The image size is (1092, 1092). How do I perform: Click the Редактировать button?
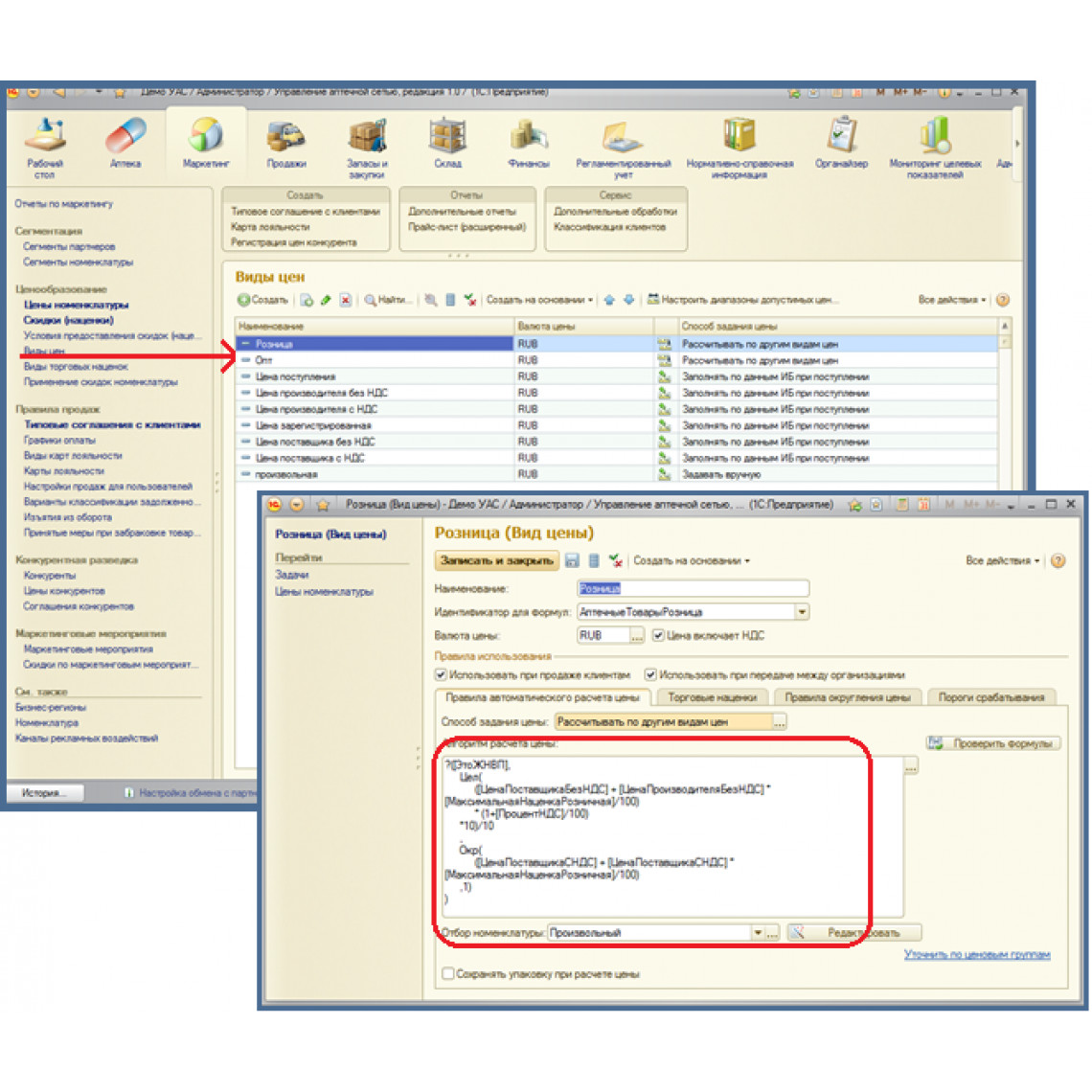tap(854, 933)
